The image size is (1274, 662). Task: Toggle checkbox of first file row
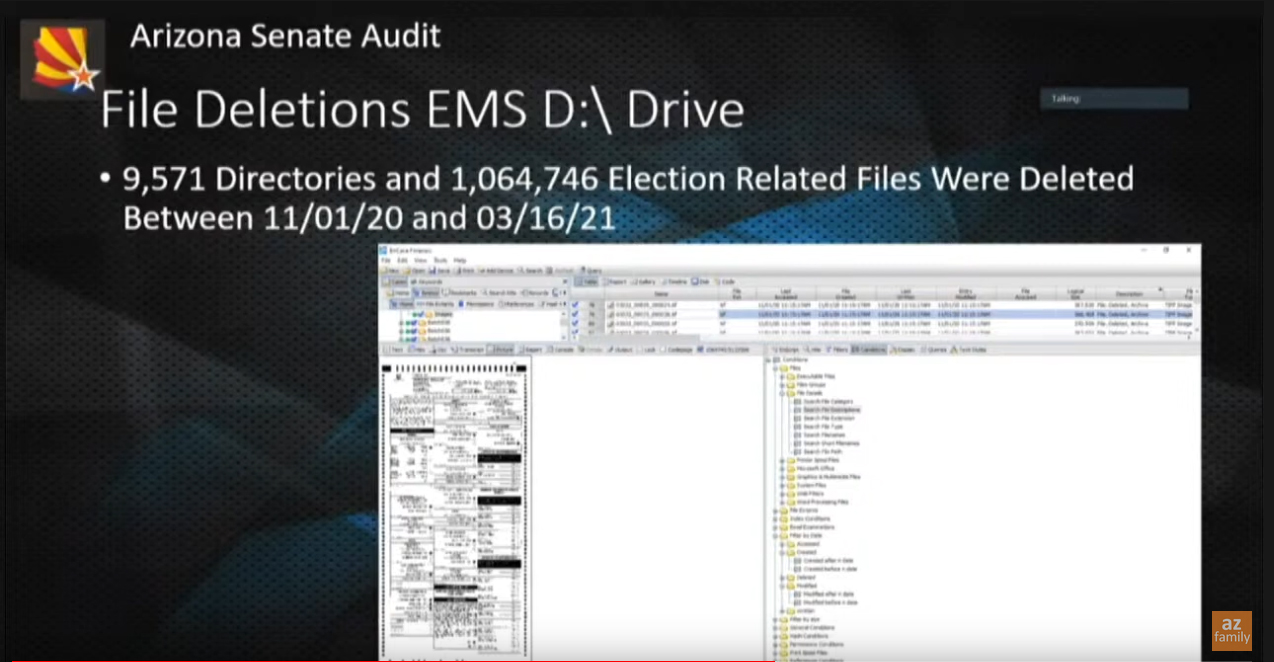[575, 304]
